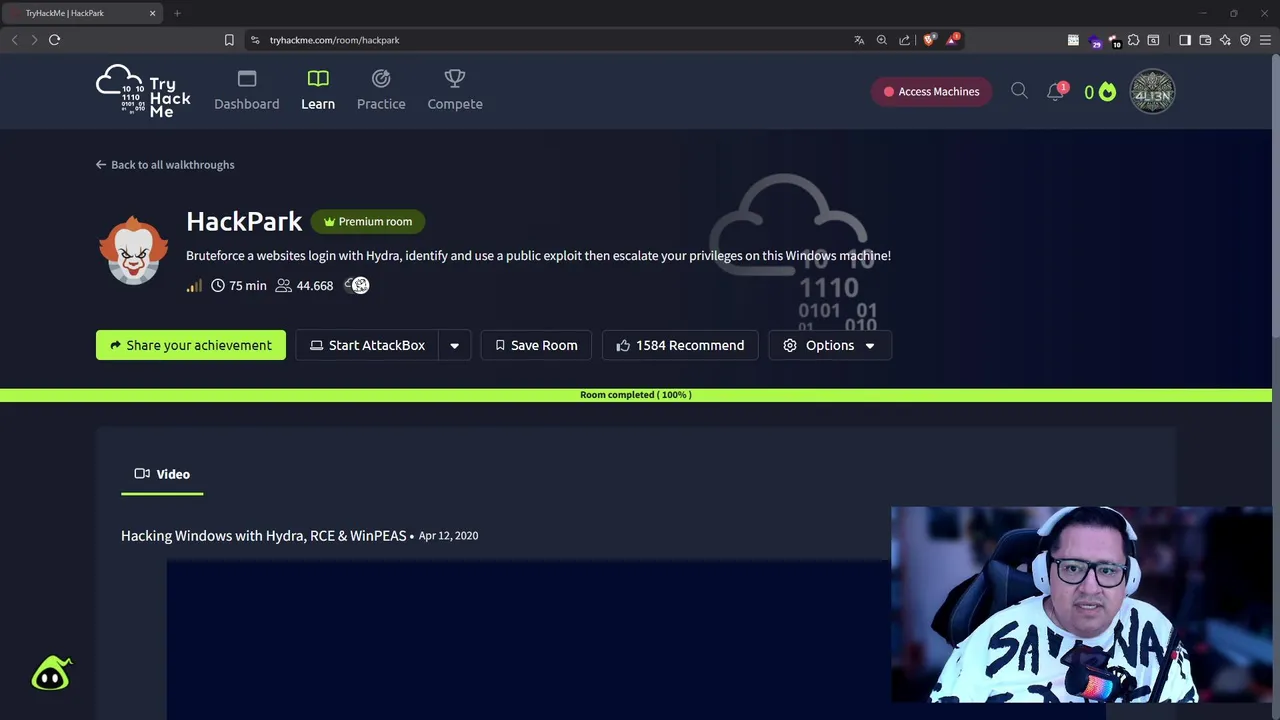Click the video title about Hydra and WinPEAS
The width and height of the screenshot is (1280, 720).
pos(264,536)
